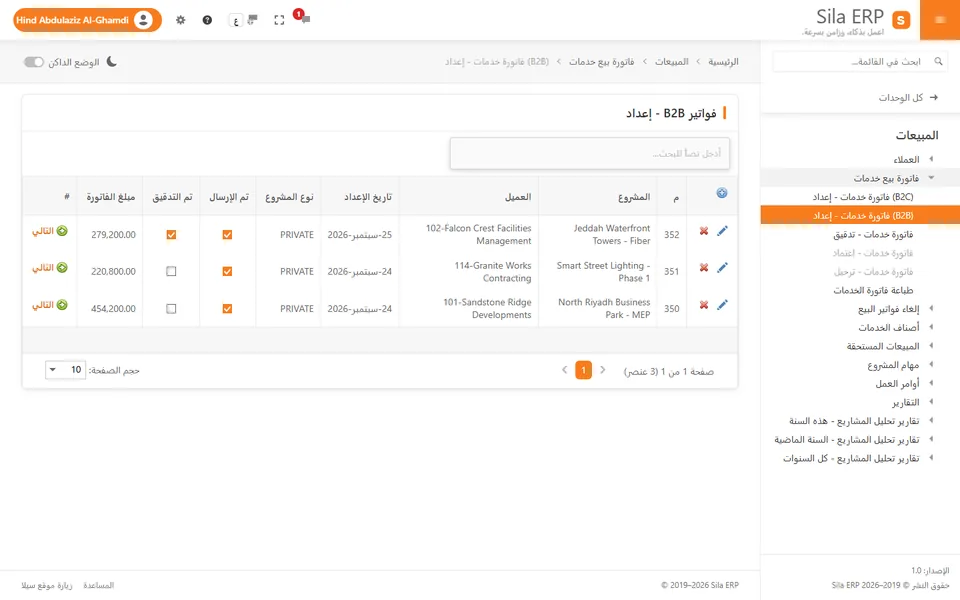The image size is (960, 600).
Task: Click the كل الوحدات arrow icon
Action: point(934,97)
